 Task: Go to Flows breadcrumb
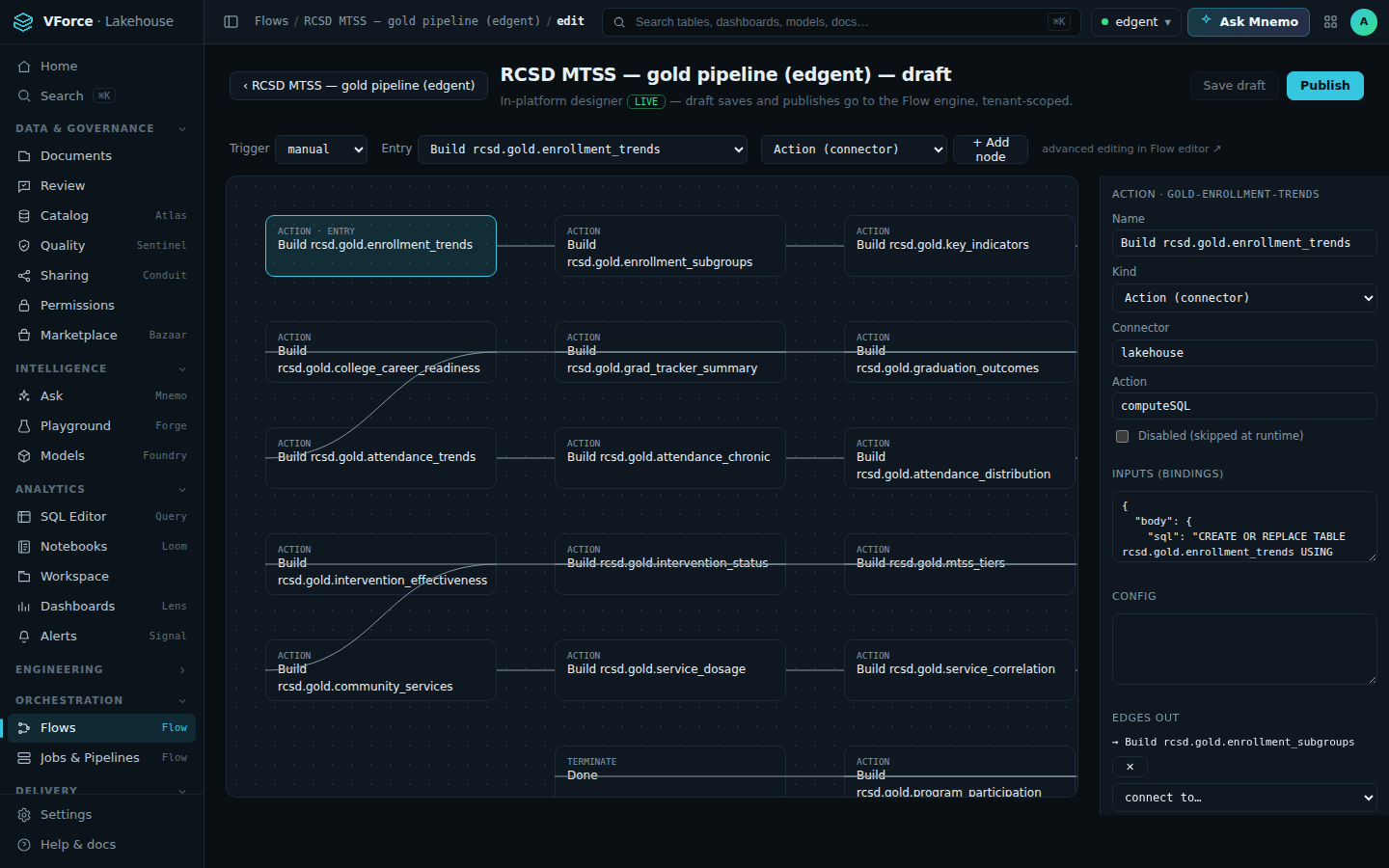[x=271, y=21]
